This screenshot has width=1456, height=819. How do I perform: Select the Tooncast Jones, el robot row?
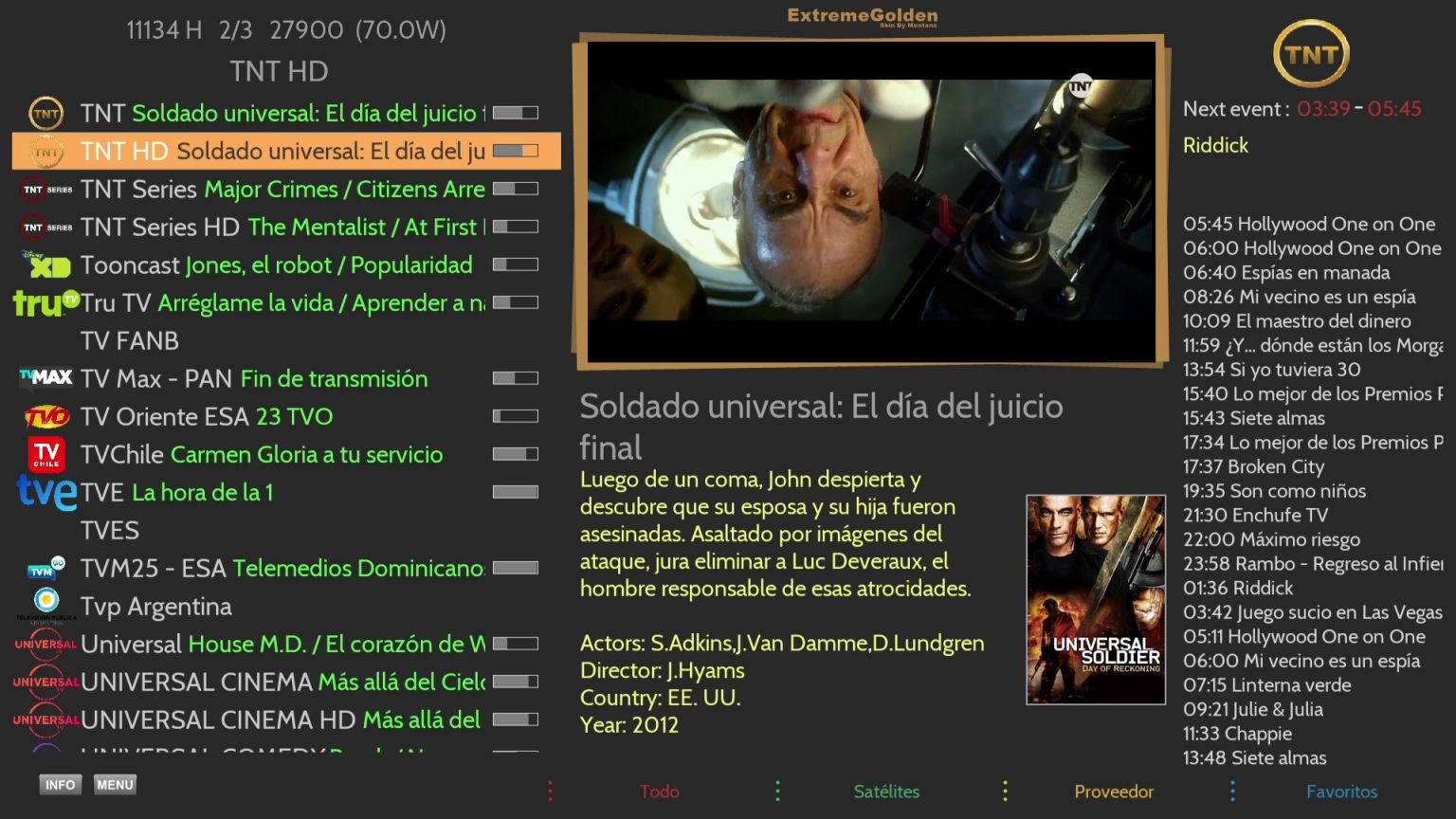[285, 265]
